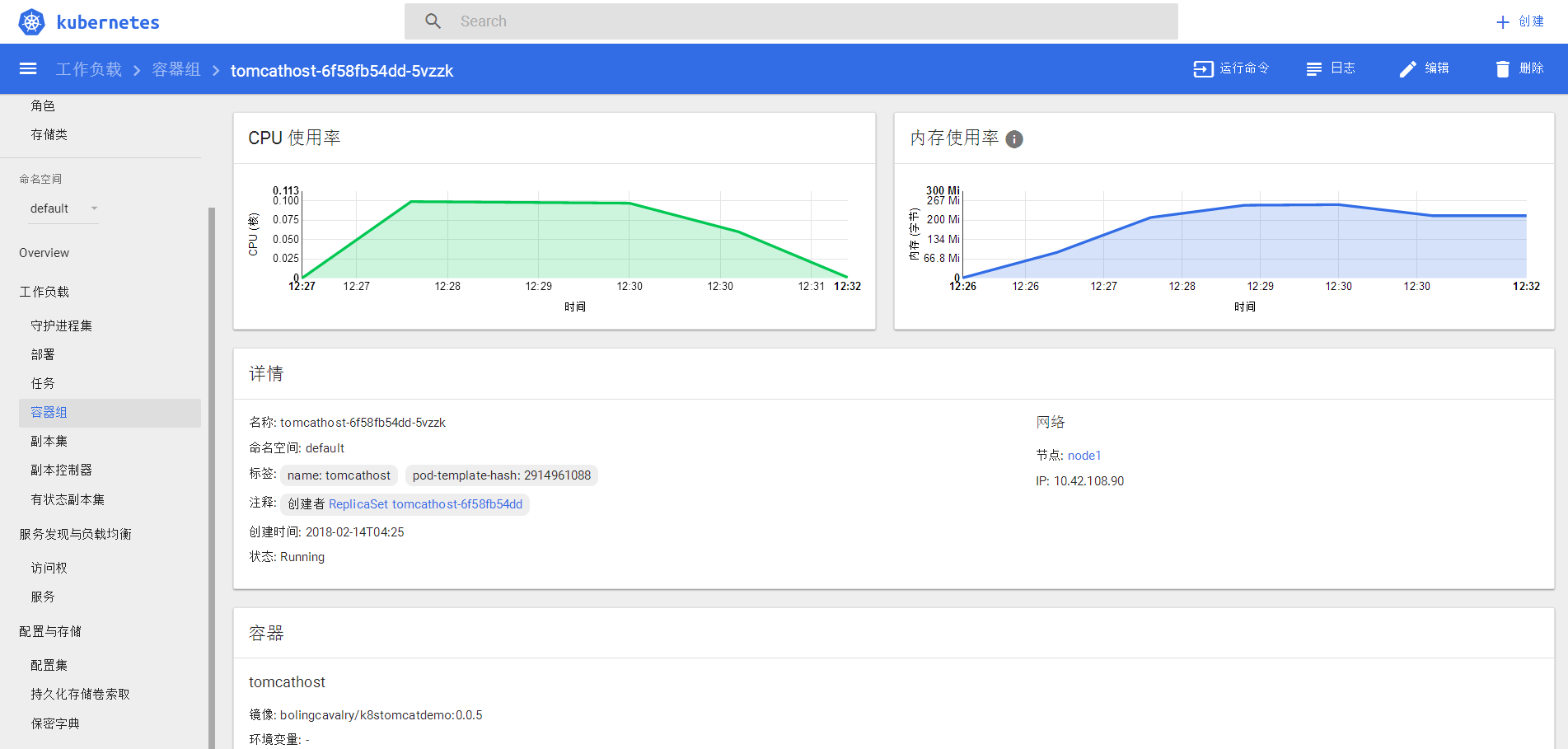Screen dimensions: 1568x749
Task: Go to 工作负载 in the breadcrumb
Action: coord(89,70)
